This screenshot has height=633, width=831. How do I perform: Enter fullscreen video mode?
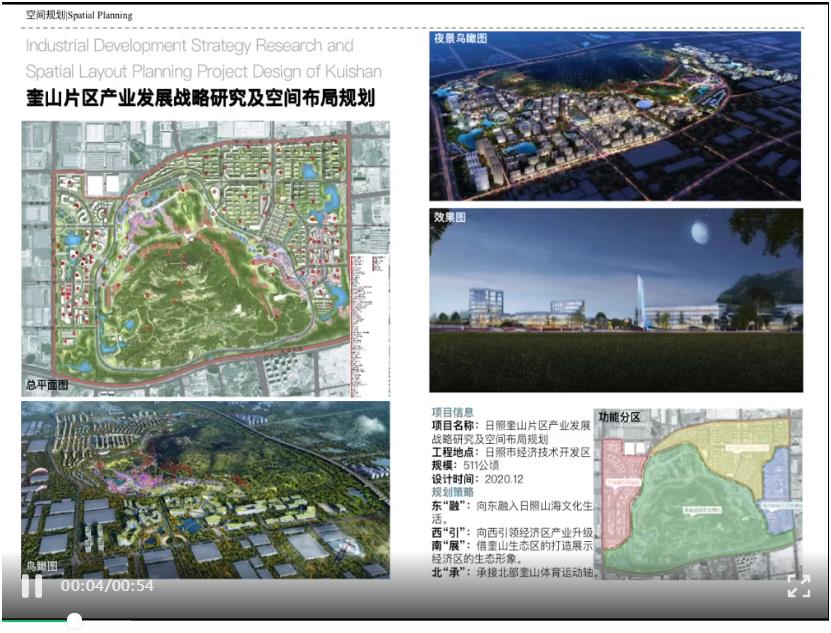pos(799,586)
